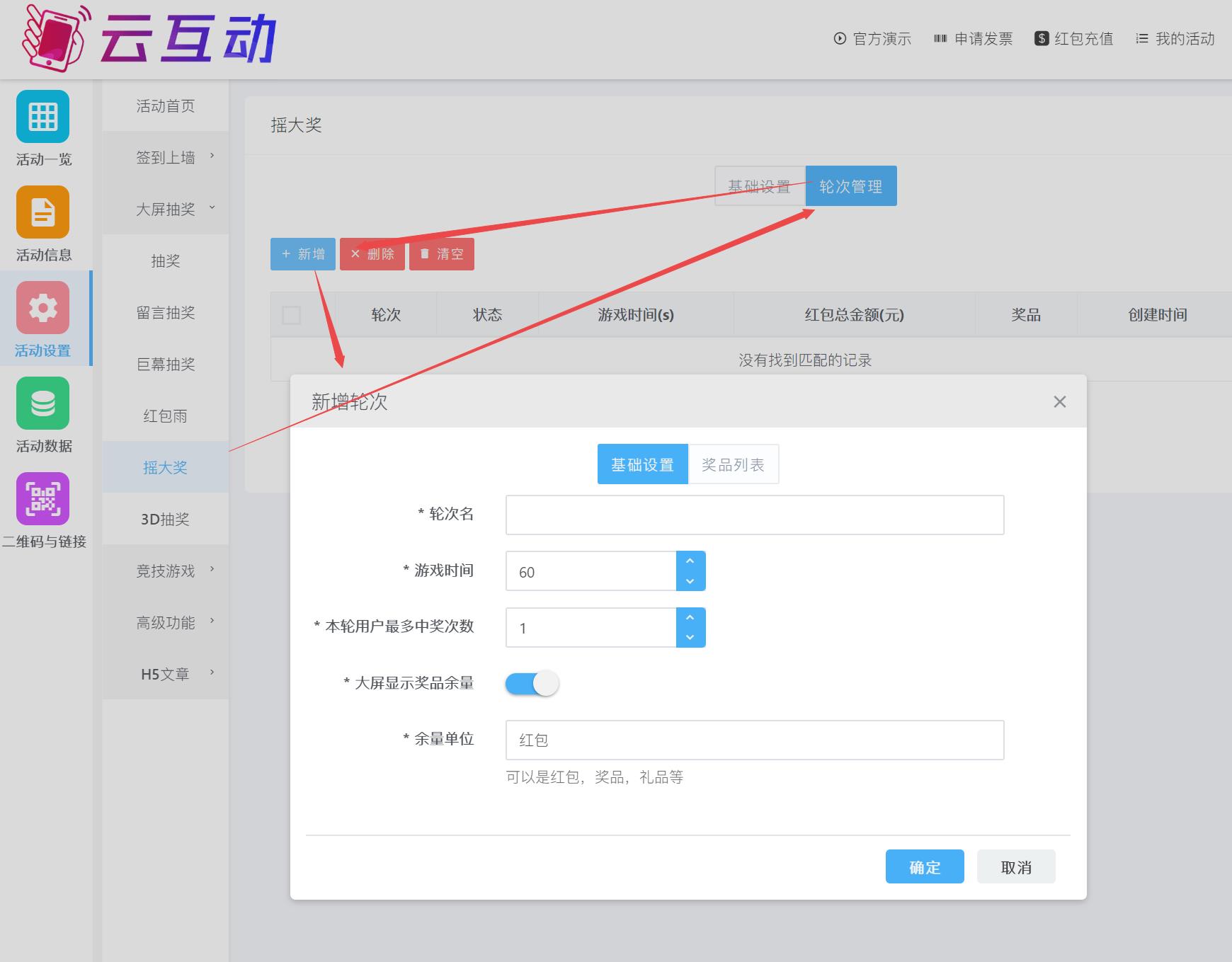
Task: Click the 申请发票 barcode icon
Action: tap(940, 39)
